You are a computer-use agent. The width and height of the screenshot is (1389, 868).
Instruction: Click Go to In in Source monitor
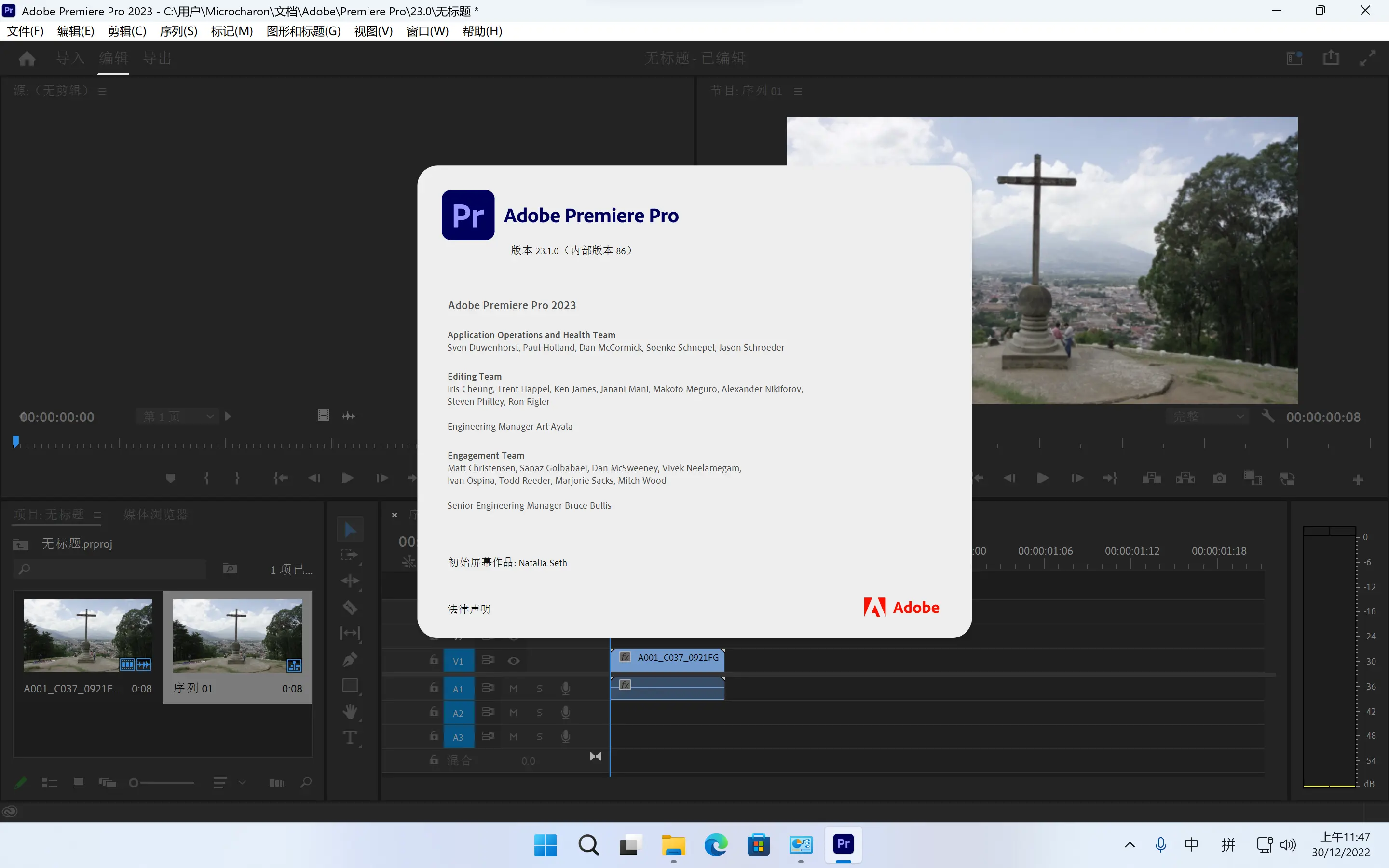coord(281,478)
